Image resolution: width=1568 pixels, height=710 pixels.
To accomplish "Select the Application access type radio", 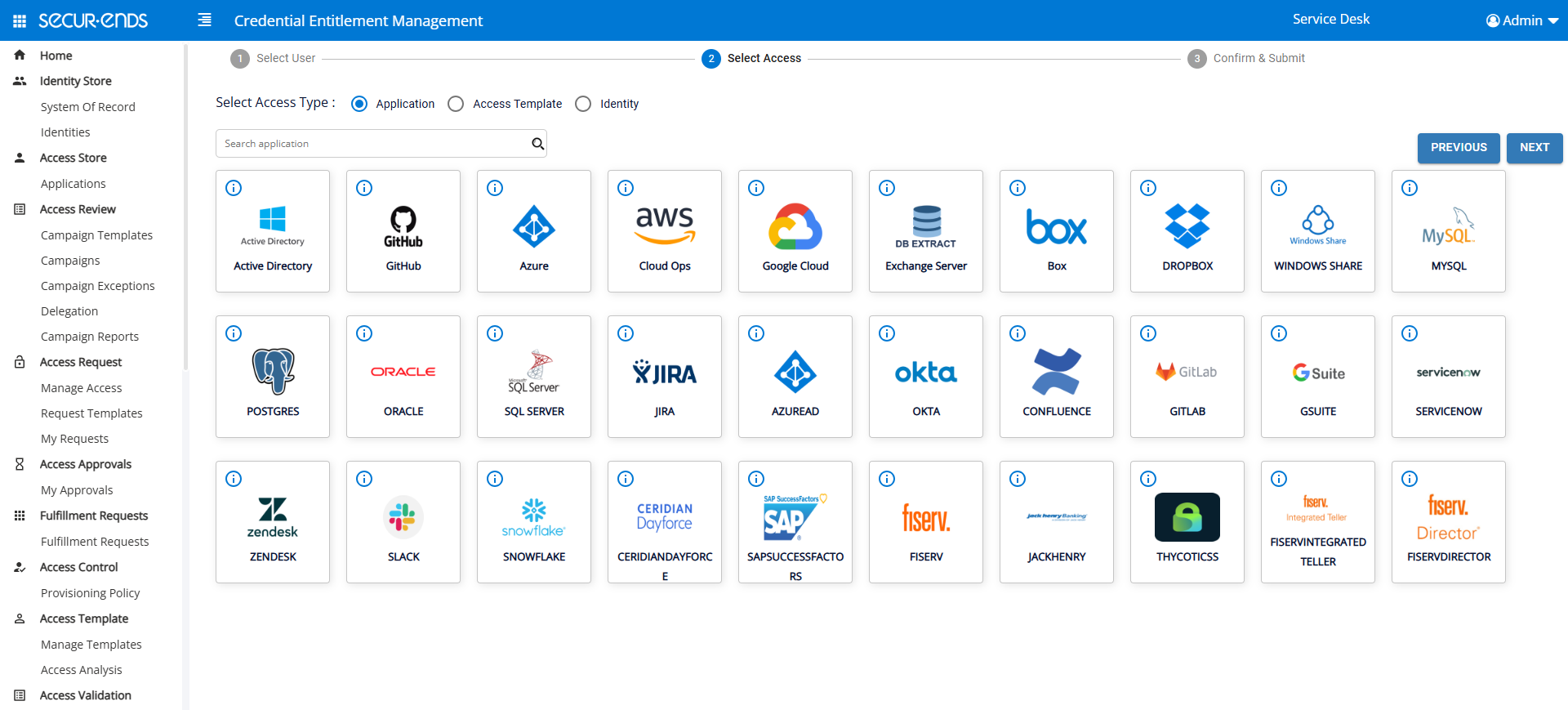I will [359, 104].
